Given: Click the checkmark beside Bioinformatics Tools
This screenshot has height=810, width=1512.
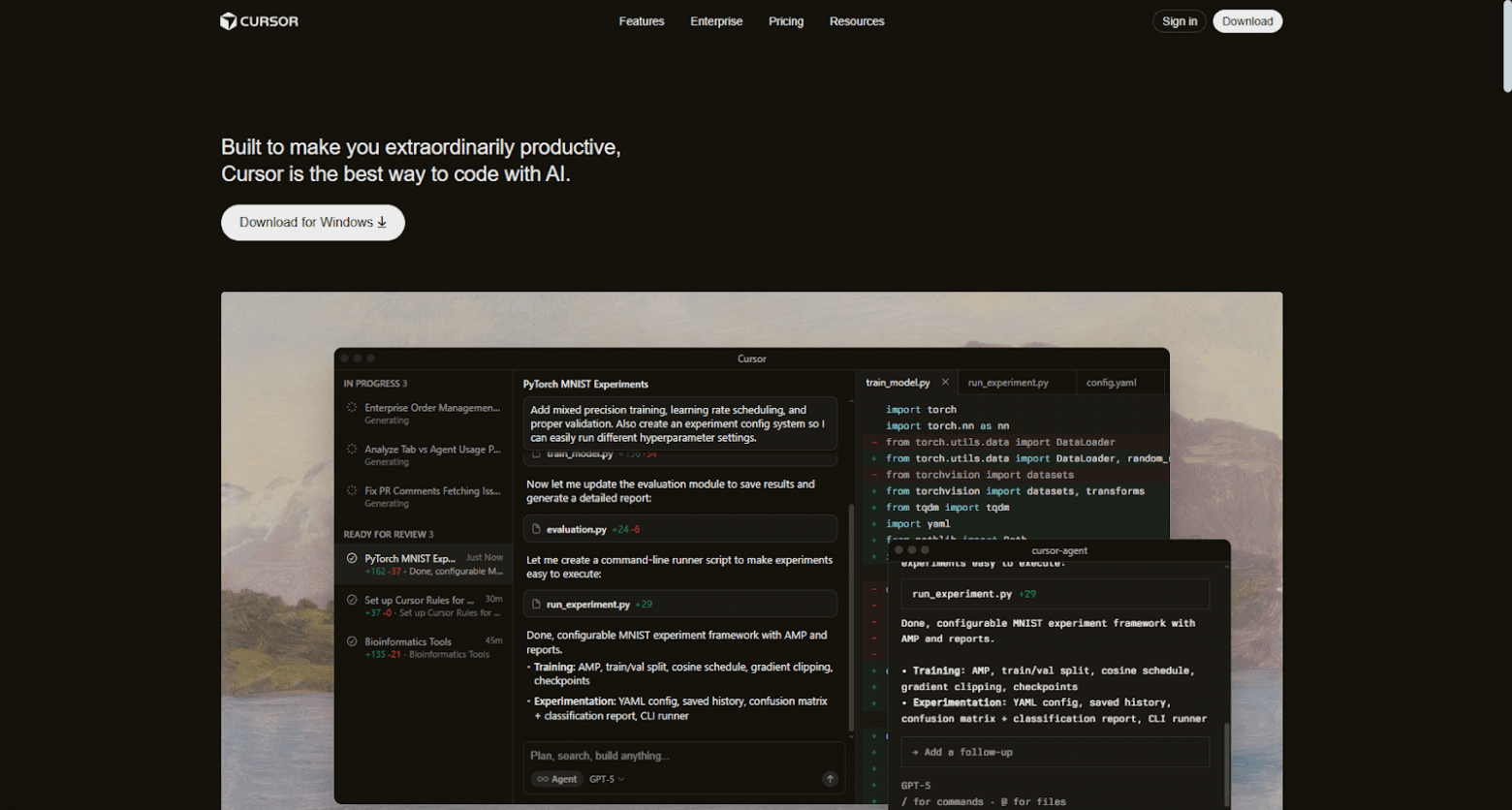Looking at the screenshot, I should [x=351, y=640].
